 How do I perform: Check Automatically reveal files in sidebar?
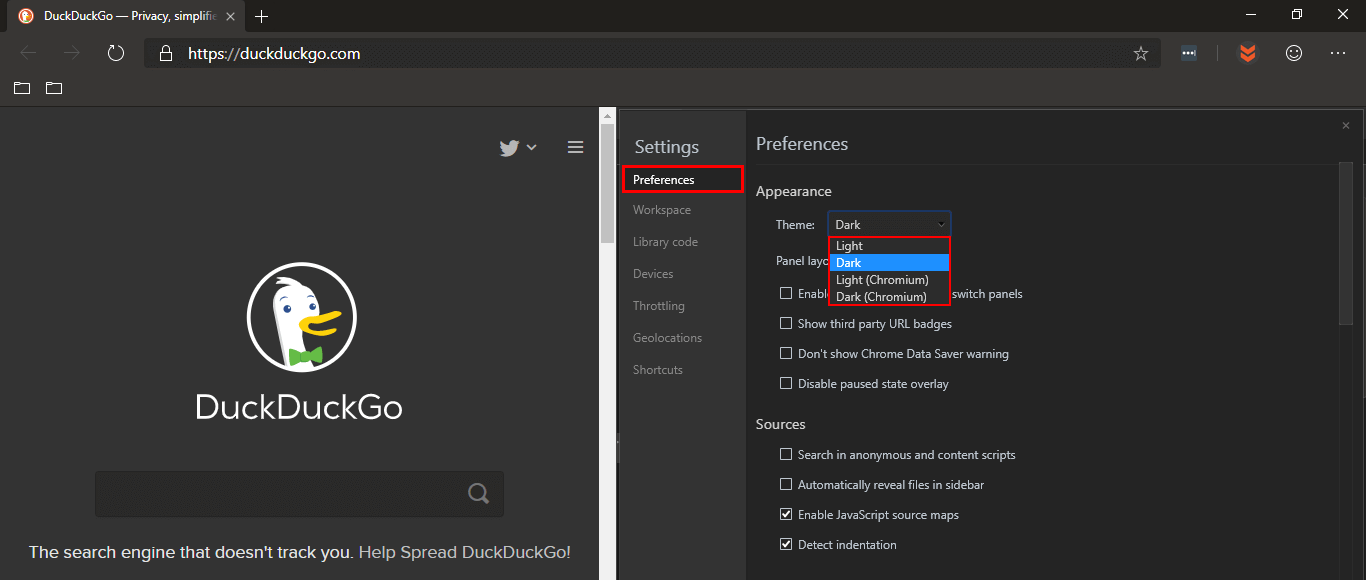[x=786, y=484]
